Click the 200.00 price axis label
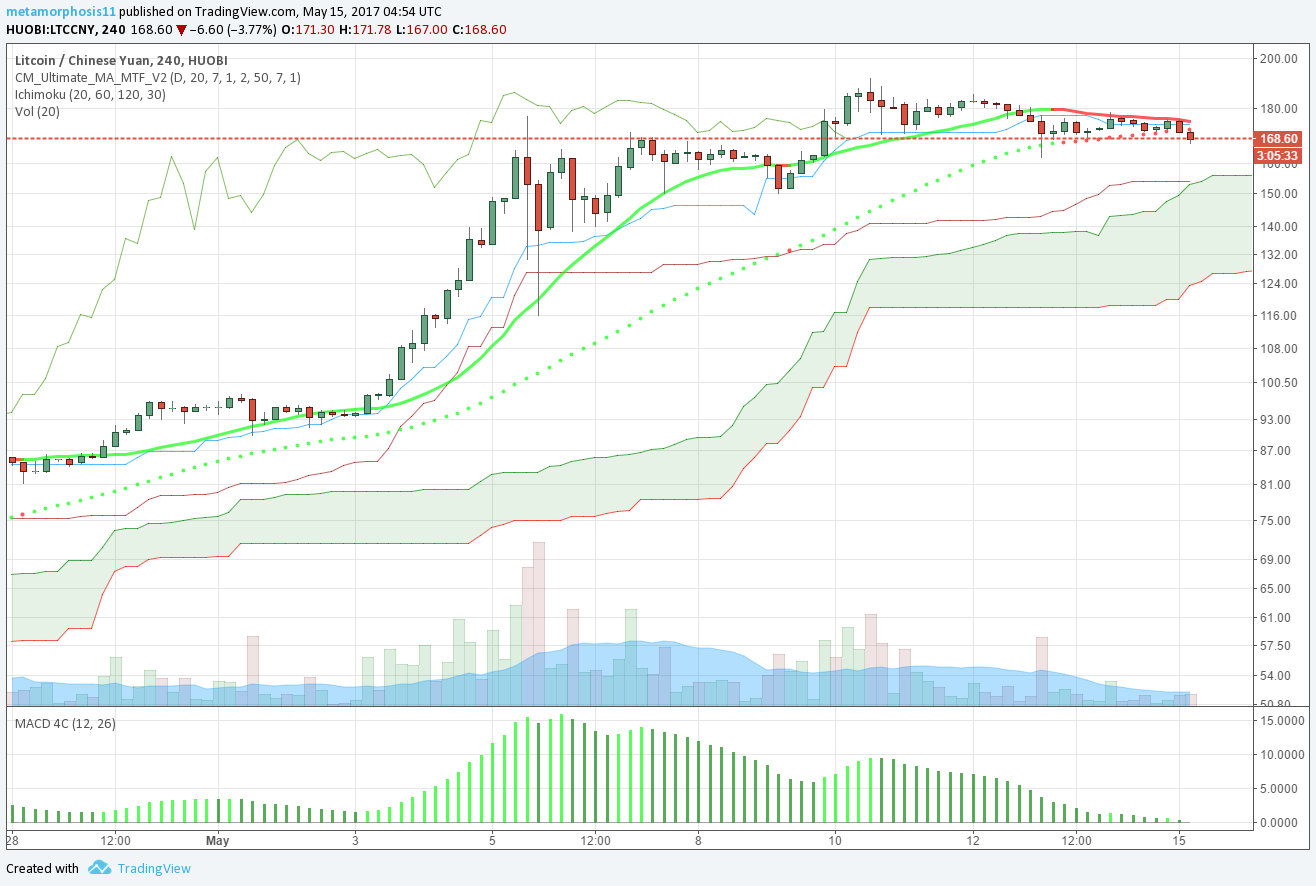1316x886 pixels. tap(1279, 59)
